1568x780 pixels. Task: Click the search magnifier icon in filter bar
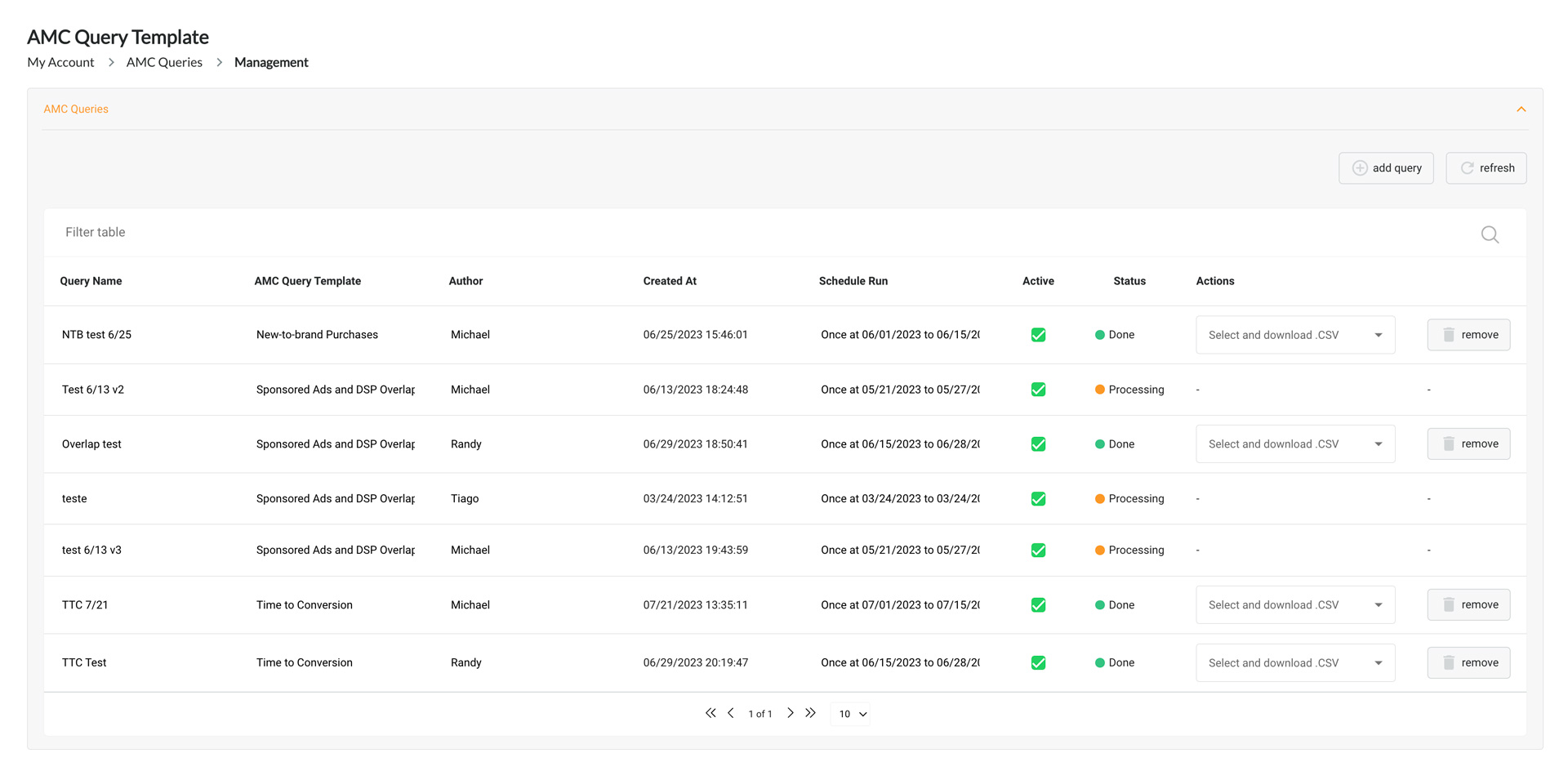[1490, 234]
